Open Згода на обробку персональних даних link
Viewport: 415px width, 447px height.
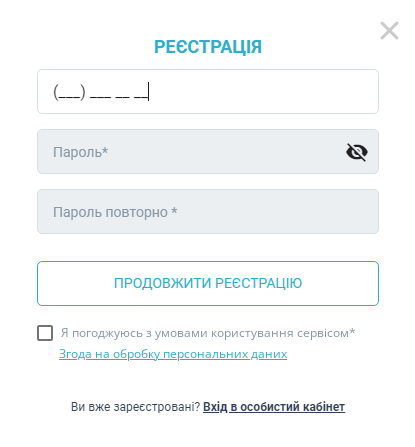click(x=173, y=354)
